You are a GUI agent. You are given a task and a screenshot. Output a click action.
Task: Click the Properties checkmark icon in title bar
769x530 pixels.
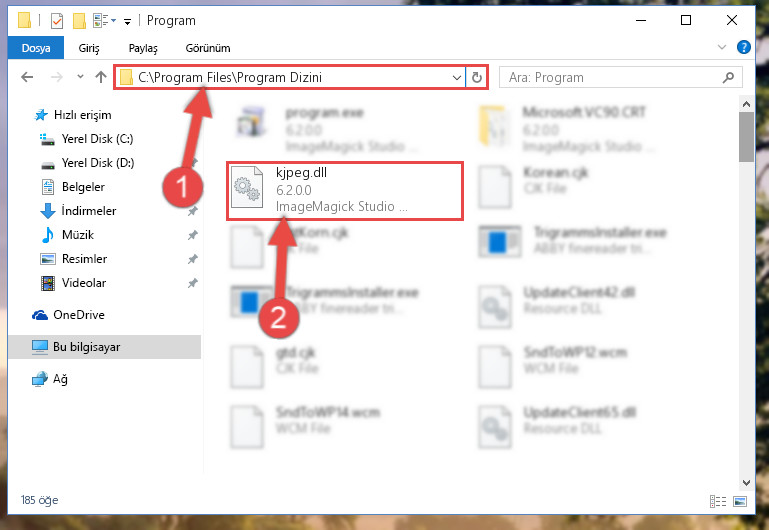[57, 21]
